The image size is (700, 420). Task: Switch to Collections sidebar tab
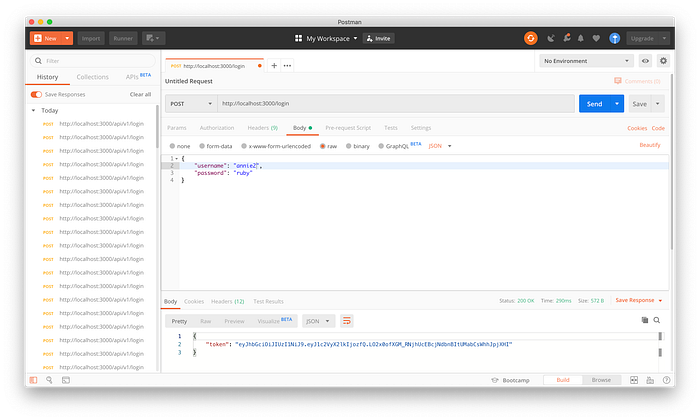pyautogui.click(x=92, y=77)
